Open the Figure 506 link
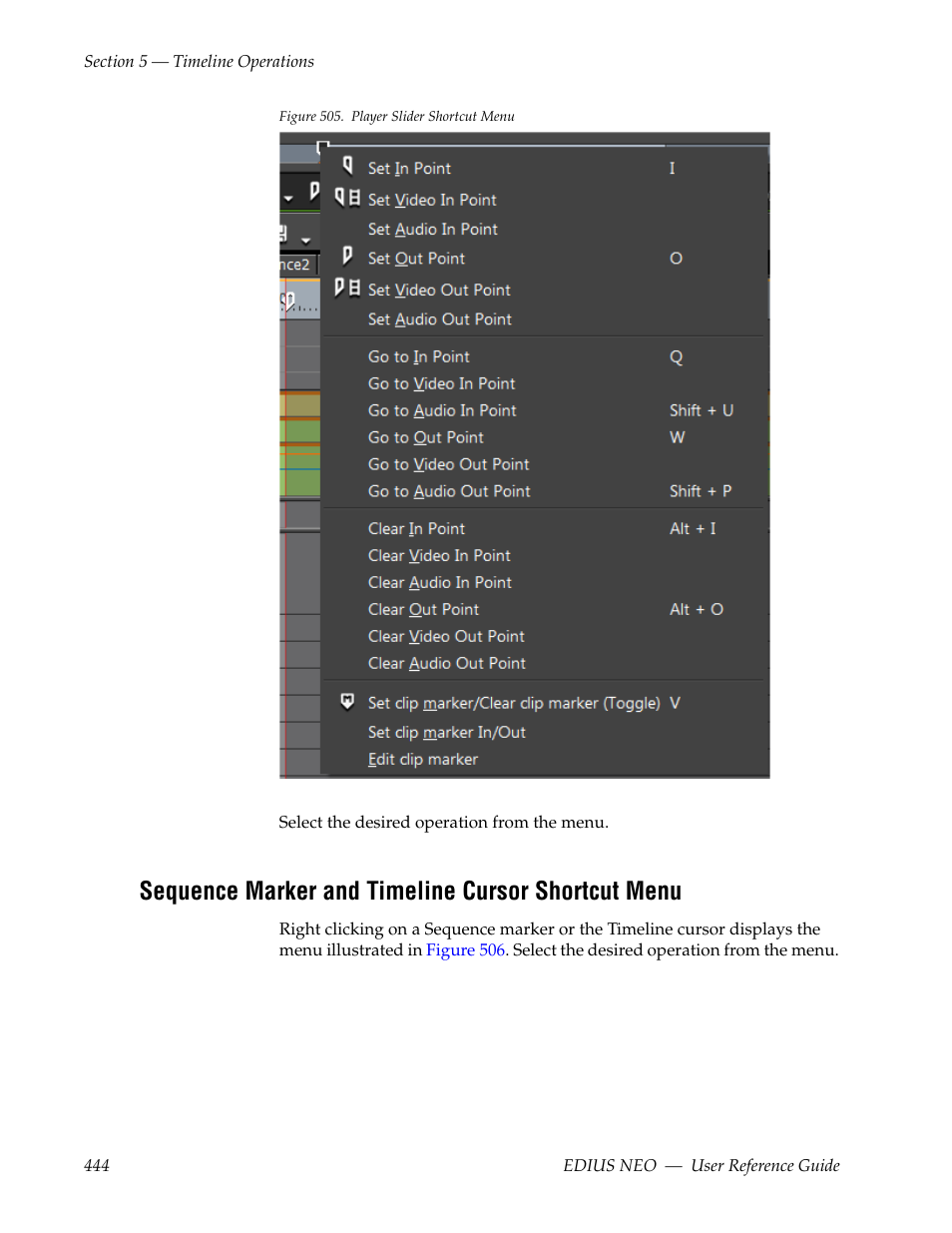 click(465, 949)
